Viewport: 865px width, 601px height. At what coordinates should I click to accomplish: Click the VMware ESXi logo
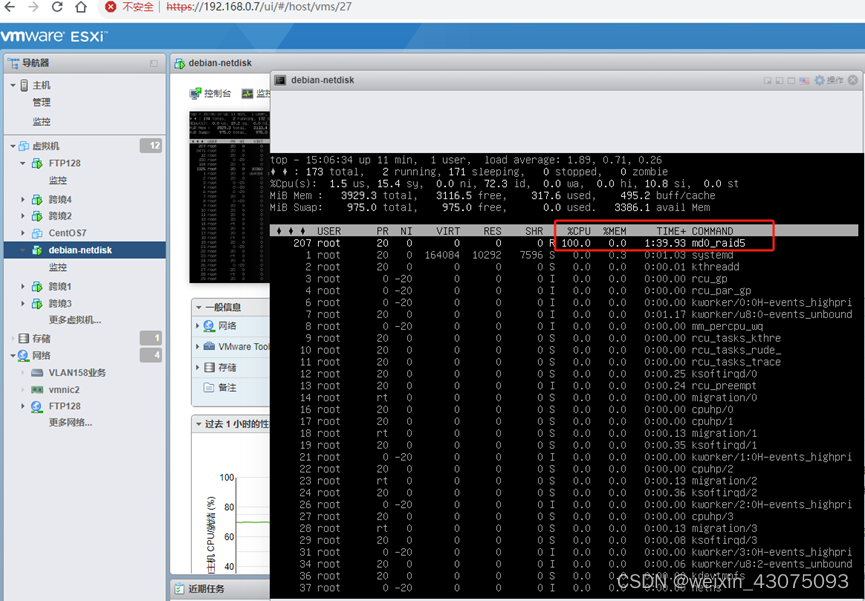point(54,36)
